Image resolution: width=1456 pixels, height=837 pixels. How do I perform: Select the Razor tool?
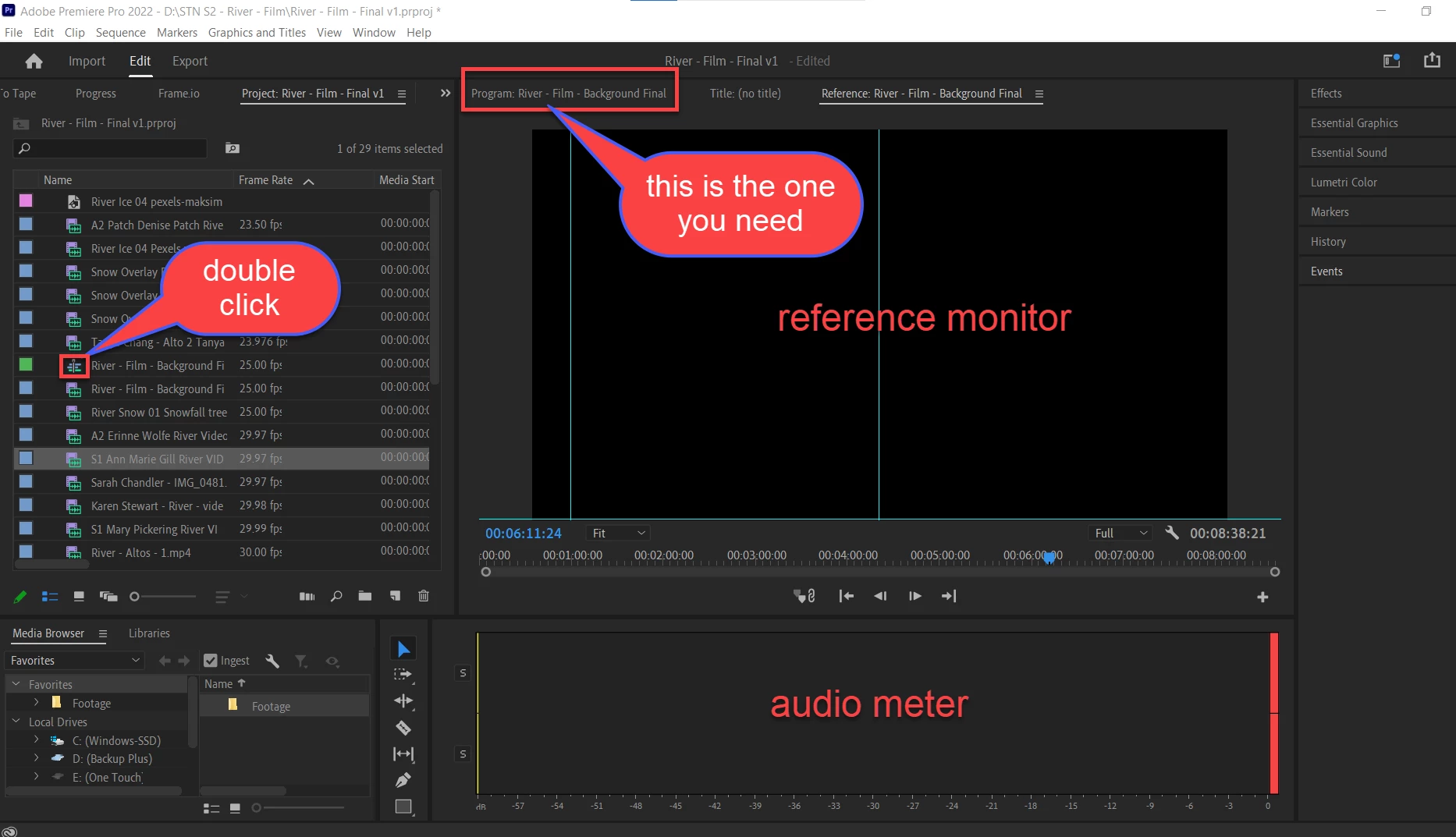point(403,728)
